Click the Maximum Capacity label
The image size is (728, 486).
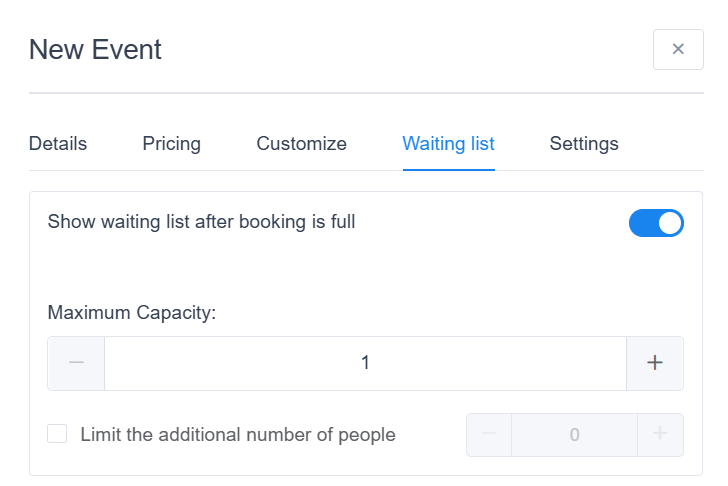(x=132, y=313)
